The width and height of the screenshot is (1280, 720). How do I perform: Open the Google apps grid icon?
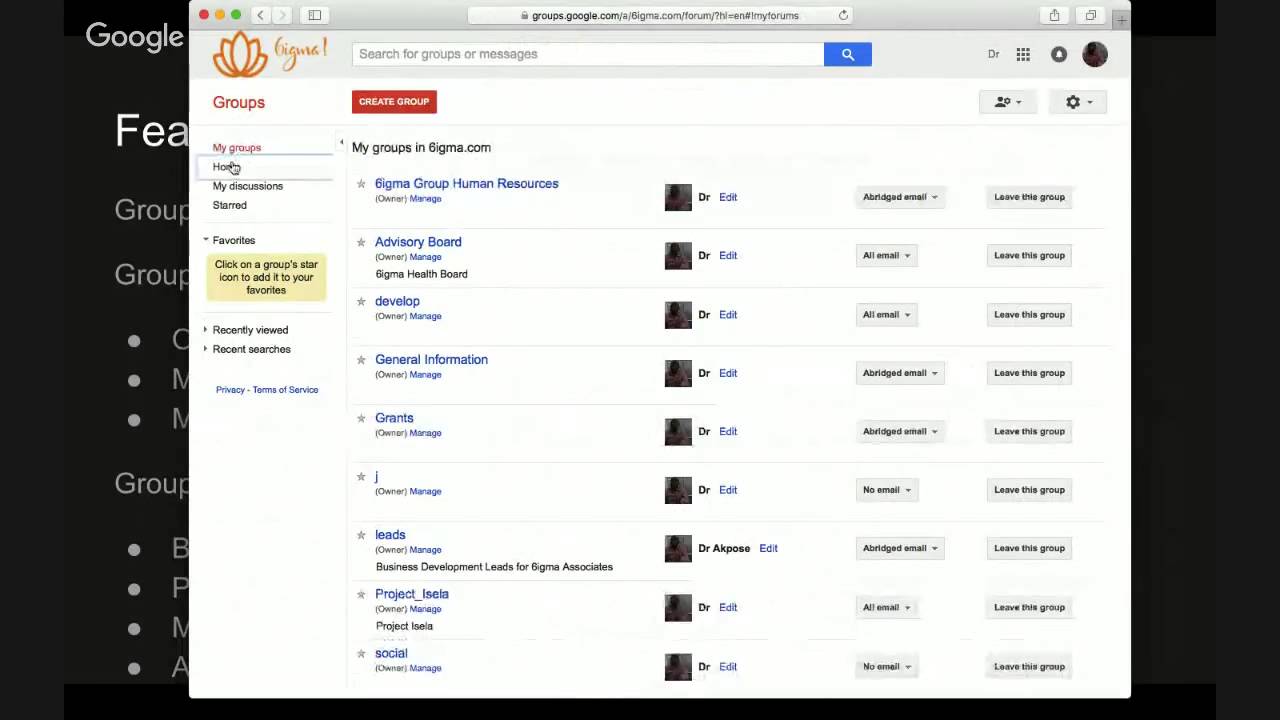tap(1023, 54)
